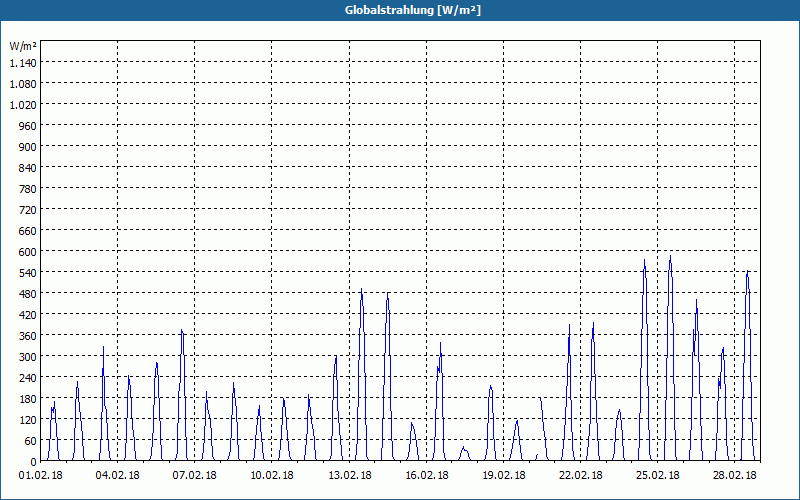Click the 25.02.18 date label
800x500 pixels.
pos(657,475)
